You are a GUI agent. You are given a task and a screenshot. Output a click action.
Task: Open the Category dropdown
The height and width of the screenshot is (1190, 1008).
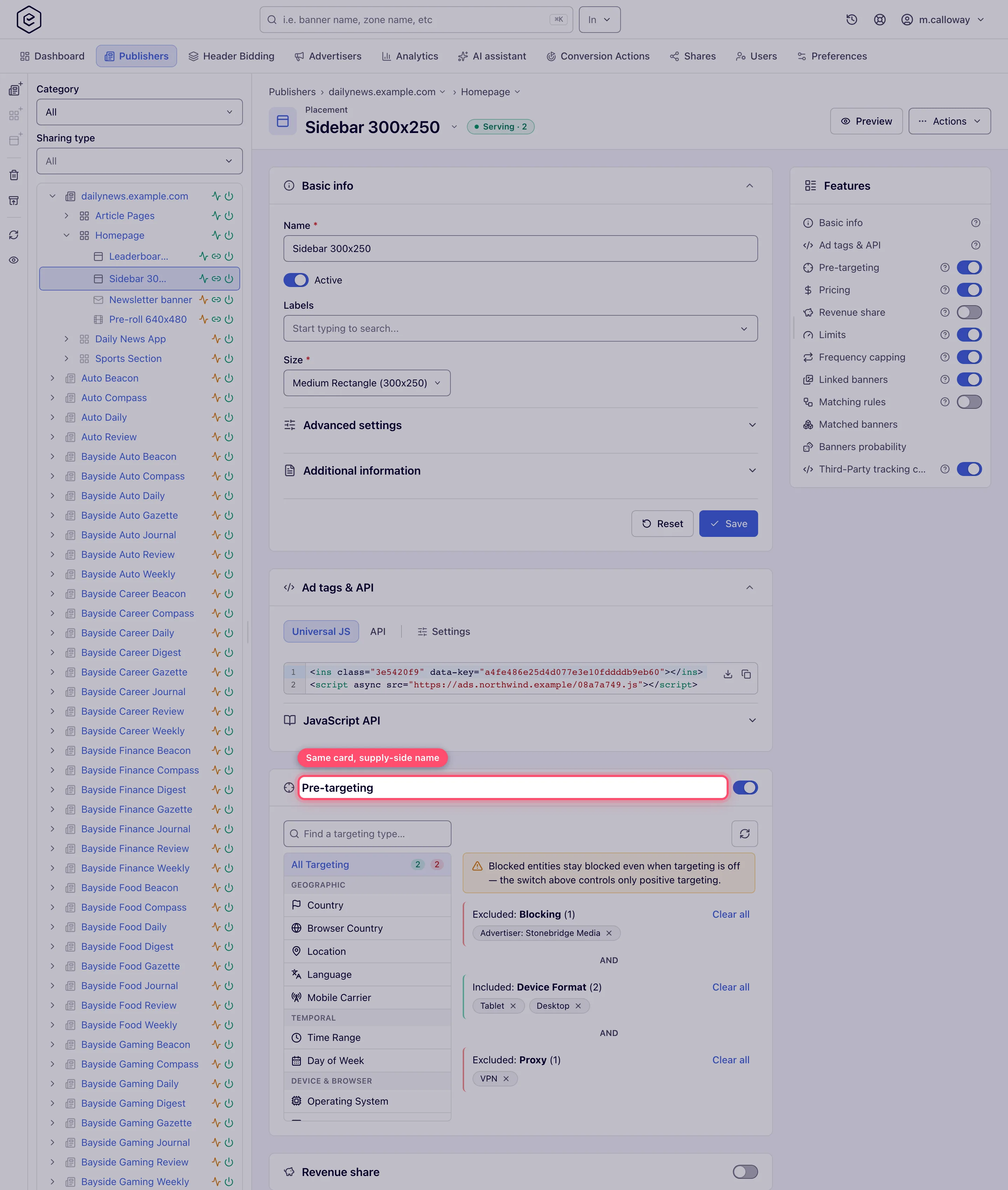coord(139,112)
